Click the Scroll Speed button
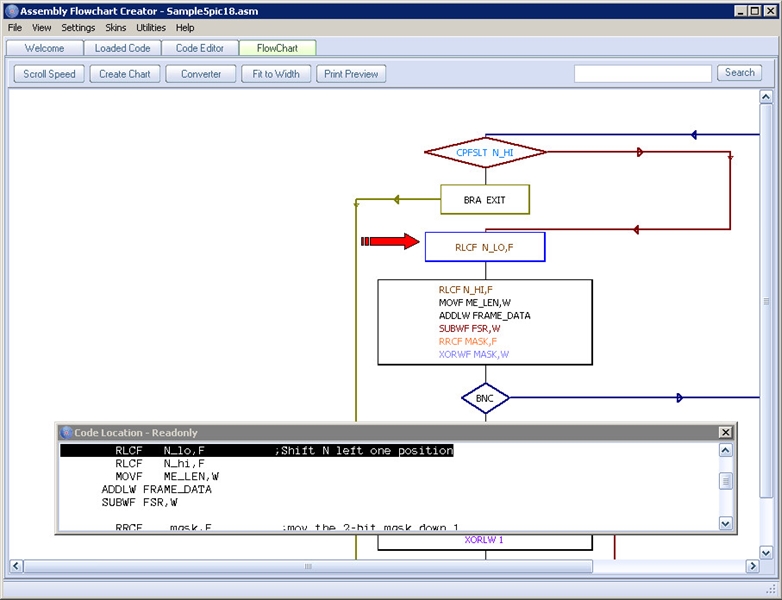The height and width of the screenshot is (600, 782). (49, 74)
